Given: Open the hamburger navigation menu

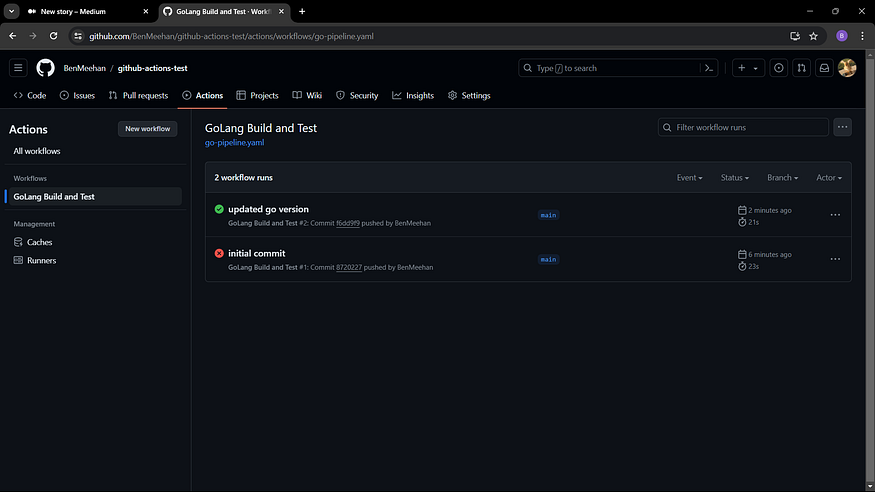Looking at the screenshot, I should (x=18, y=68).
